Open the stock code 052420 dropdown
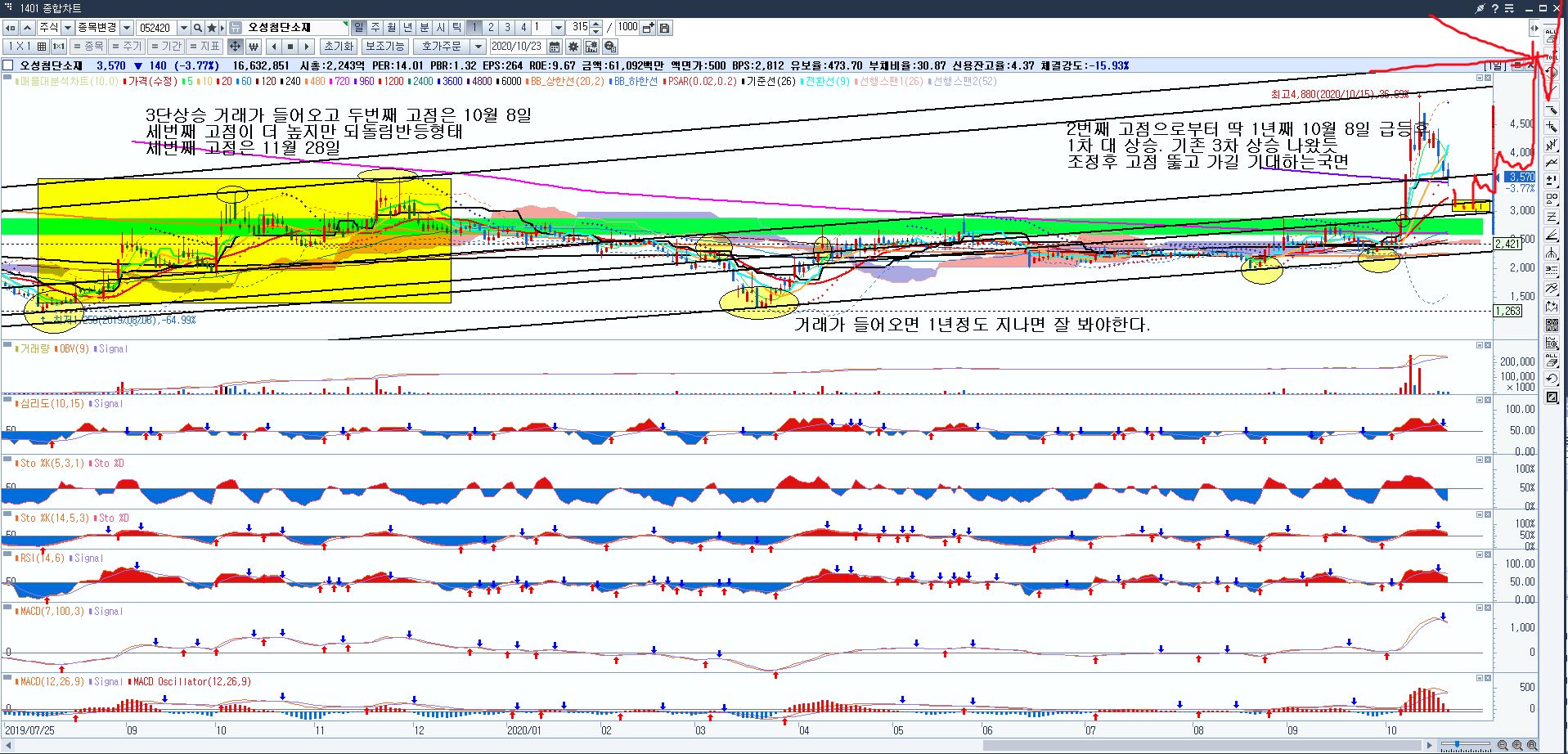The height and width of the screenshot is (754, 1568). [183, 28]
